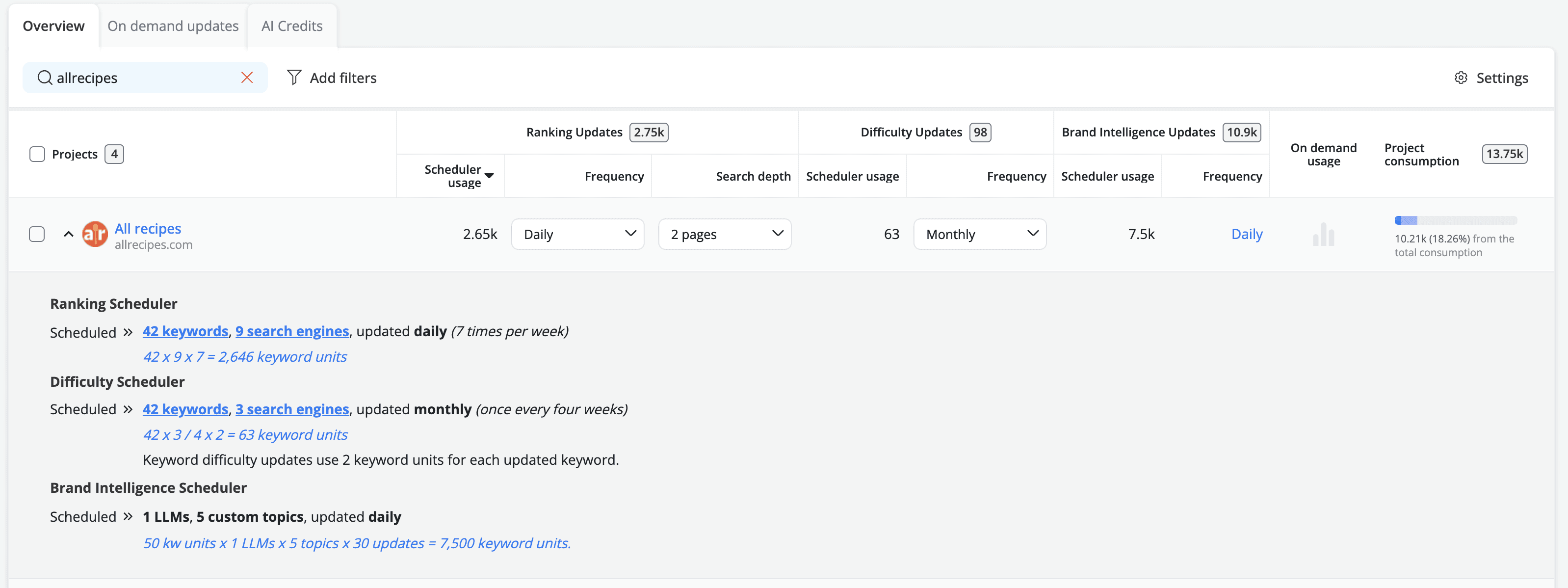Screen dimensions: 1568x588
Task: Click the Brand Intelligence Updates 10.9k badge
Action: pyautogui.click(x=1242, y=132)
